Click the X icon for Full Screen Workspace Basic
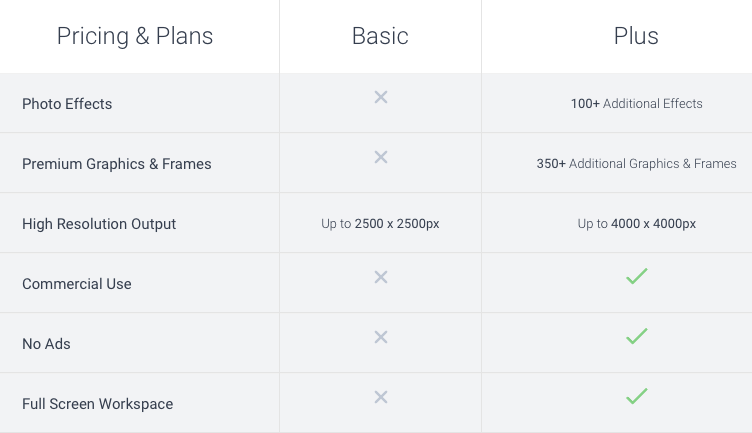The height and width of the screenshot is (433, 752). click(381, 397)
